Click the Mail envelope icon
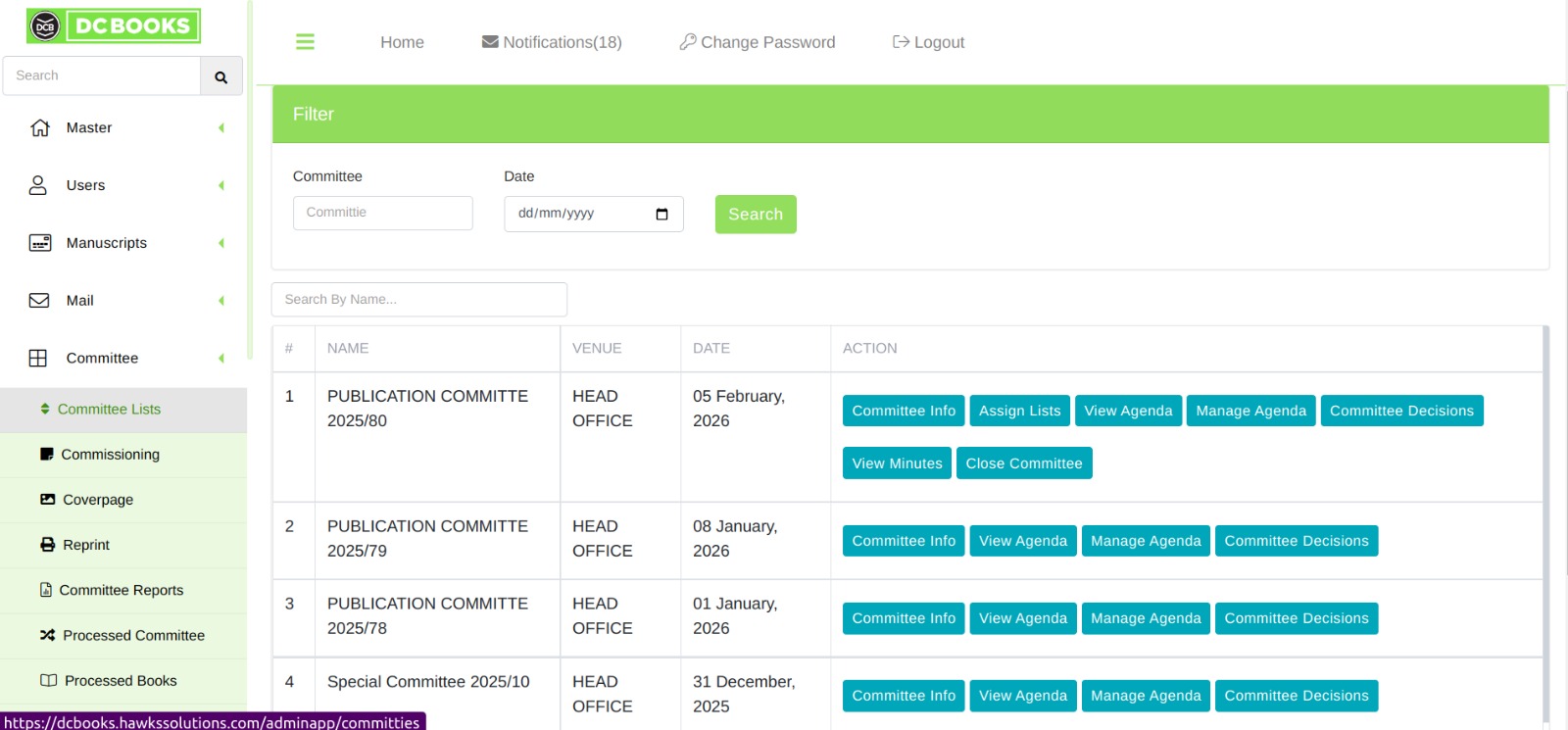This screenshot has width=1568, height=730. click(x=39, y=301)
